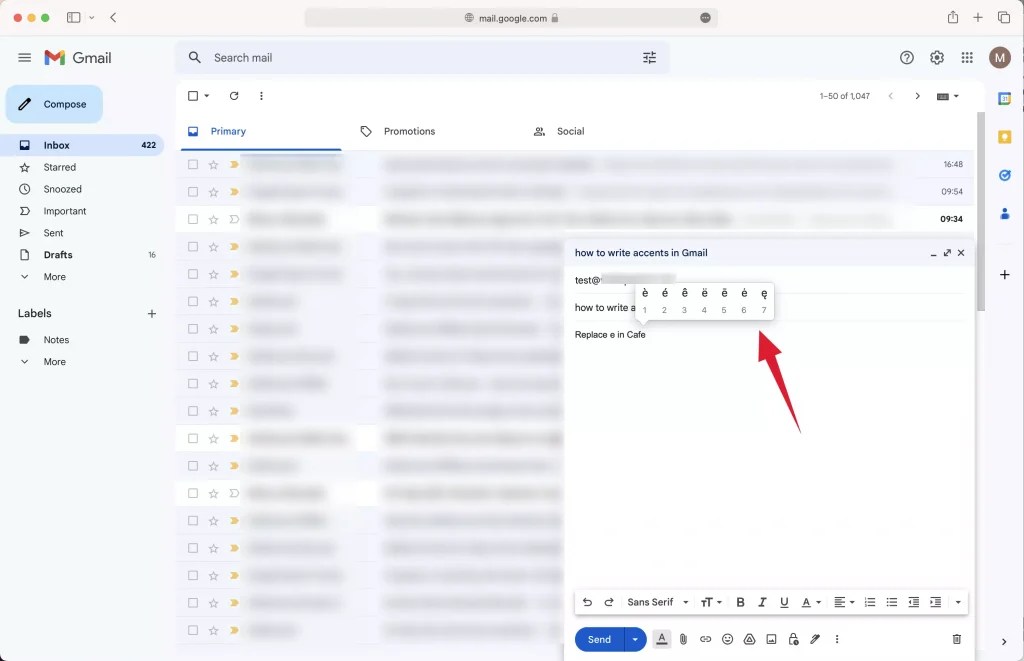Select the checkbox to select all emails
Viewport: 1024px width, 661px height.
[x=193, y=95]
